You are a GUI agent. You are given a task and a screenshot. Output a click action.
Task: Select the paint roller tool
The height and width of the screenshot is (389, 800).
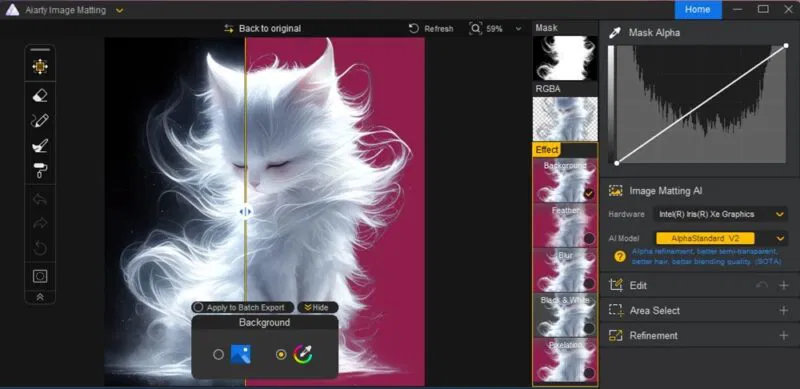pos(40,171)
